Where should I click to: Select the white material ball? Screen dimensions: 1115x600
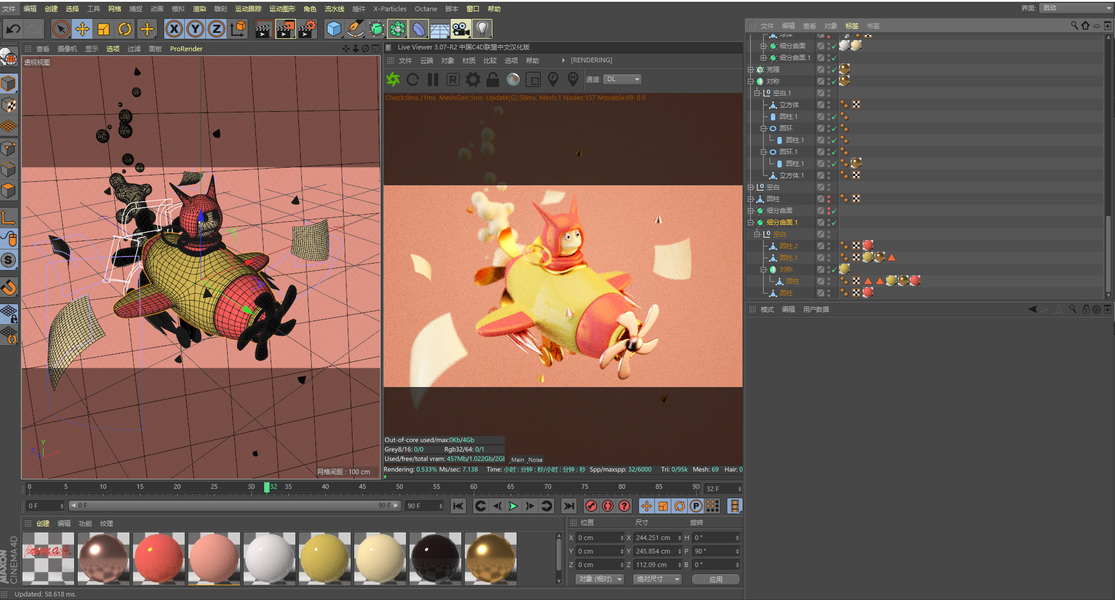pos(270,558)
